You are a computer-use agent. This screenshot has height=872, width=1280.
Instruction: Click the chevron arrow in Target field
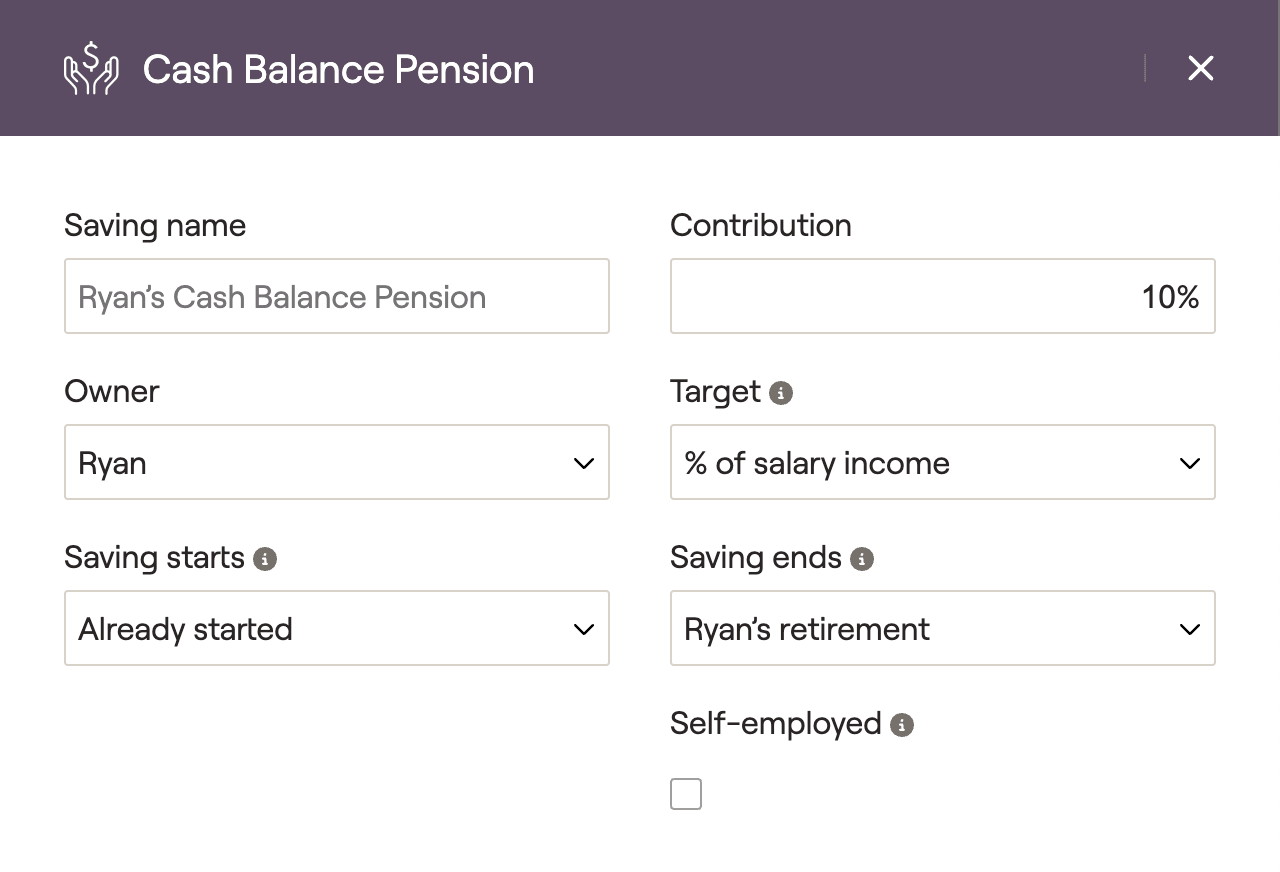[x=1190, y=463]
